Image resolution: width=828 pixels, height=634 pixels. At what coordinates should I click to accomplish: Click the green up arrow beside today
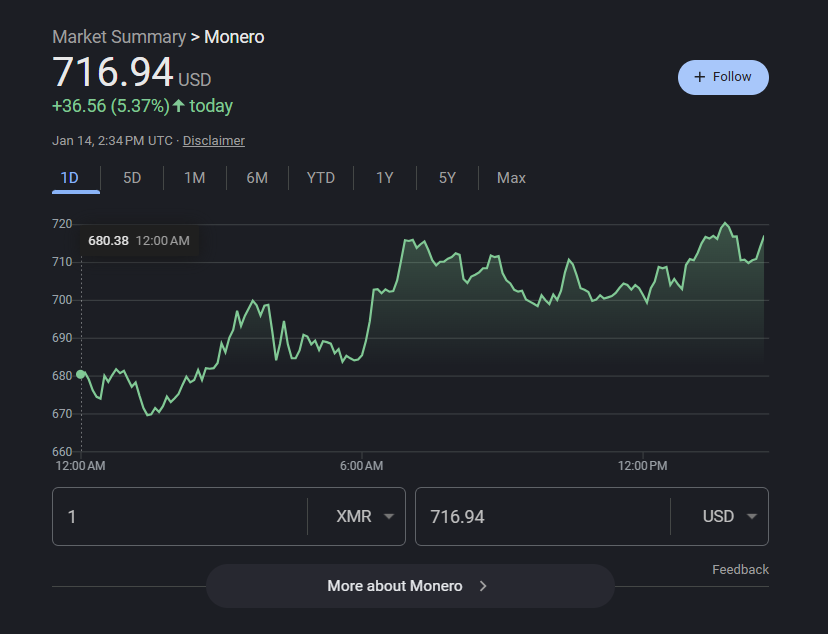point(178,106)
